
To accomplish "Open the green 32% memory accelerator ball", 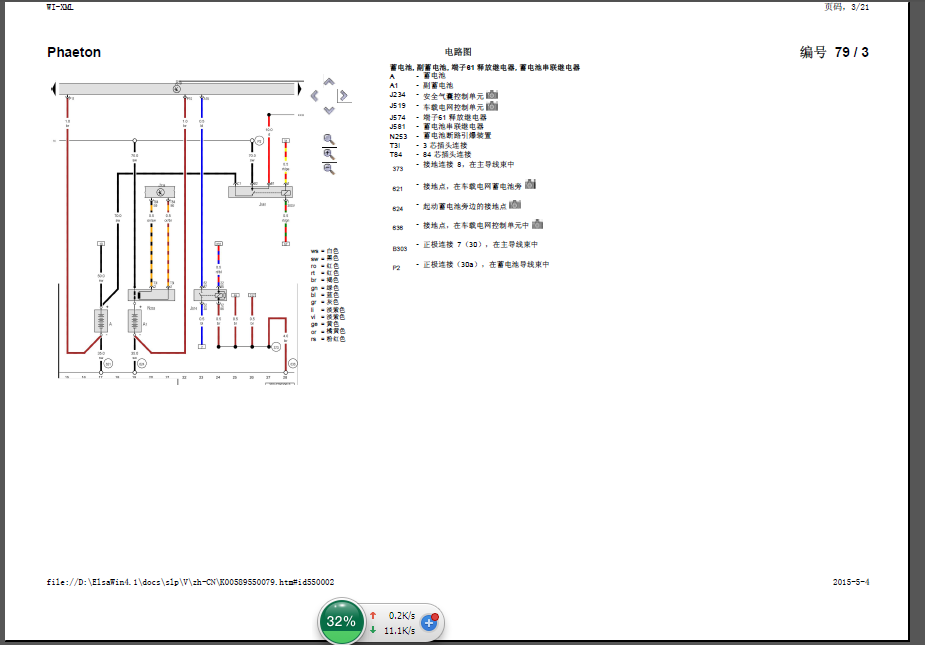I will tap(341, 621).
